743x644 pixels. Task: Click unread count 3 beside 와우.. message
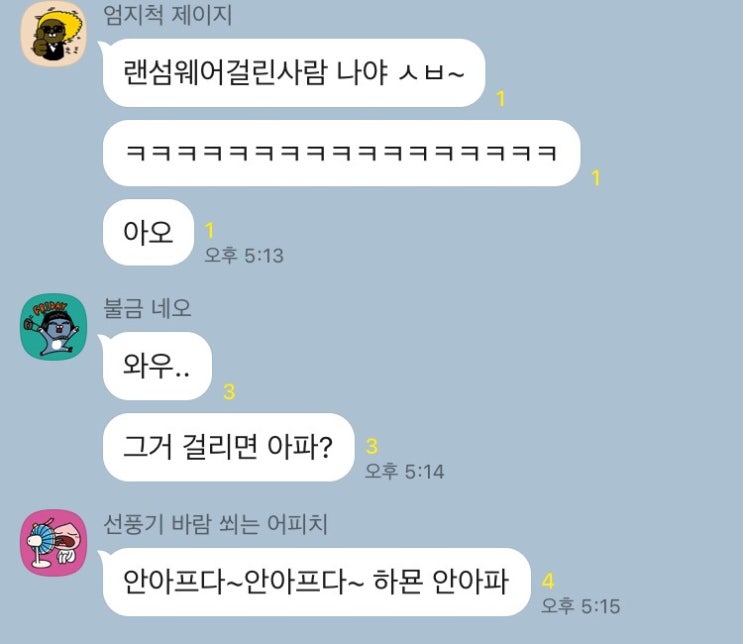coord(229,392)
